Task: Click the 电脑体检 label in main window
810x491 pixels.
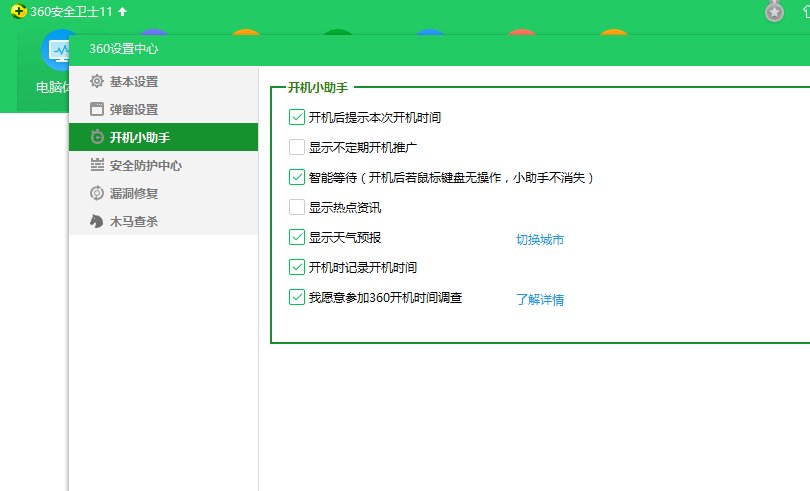Action: coord(52,87)
